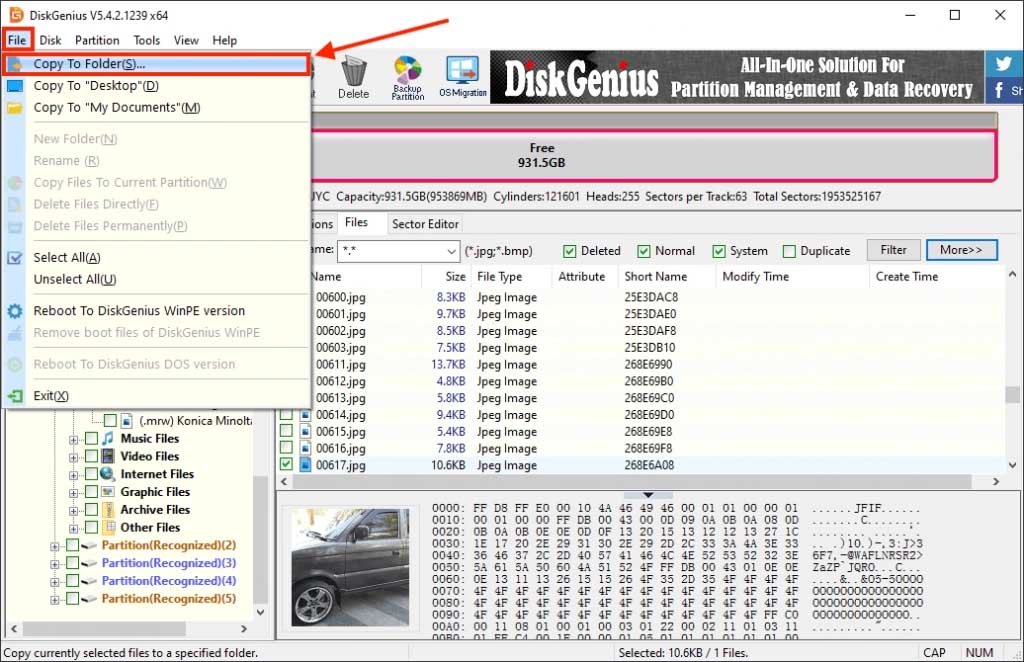
Task: Click the car photo preview thumbnail
Action: [x=350, y=567]
